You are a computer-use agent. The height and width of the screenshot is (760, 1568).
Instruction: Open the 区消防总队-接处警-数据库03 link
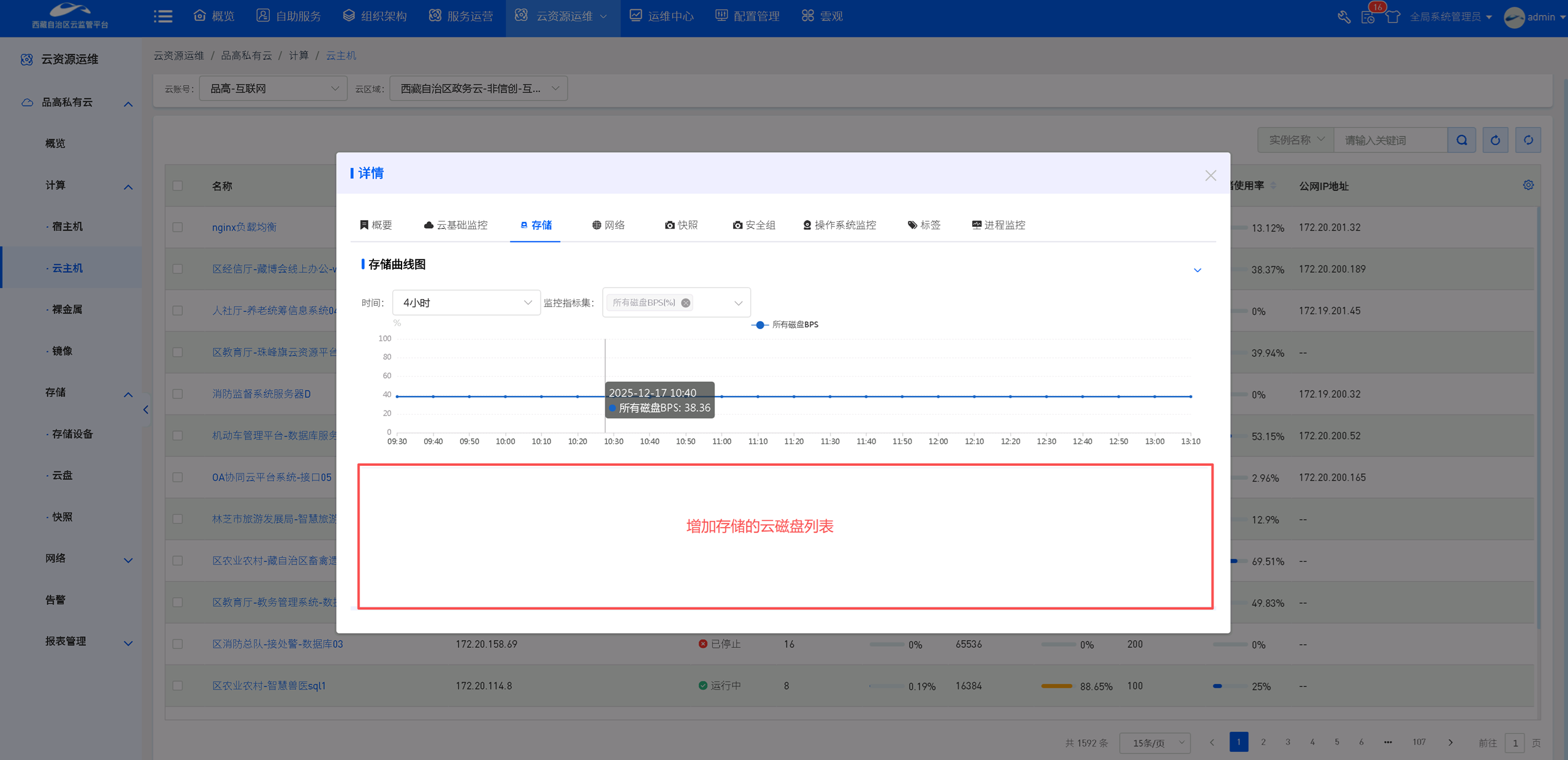point(277,644)
